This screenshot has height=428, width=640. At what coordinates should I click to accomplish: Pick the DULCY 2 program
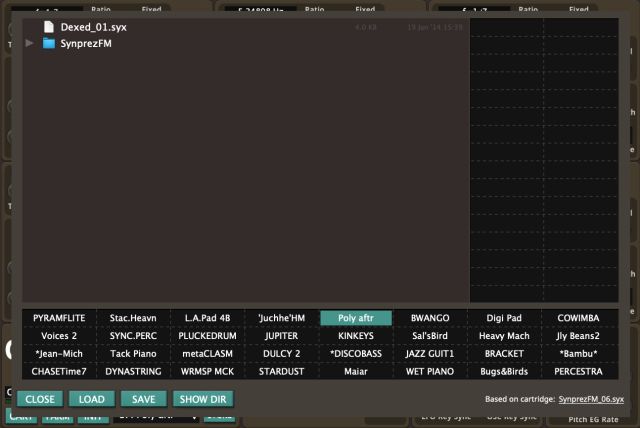pyautogui.click(x=282, y=354)
